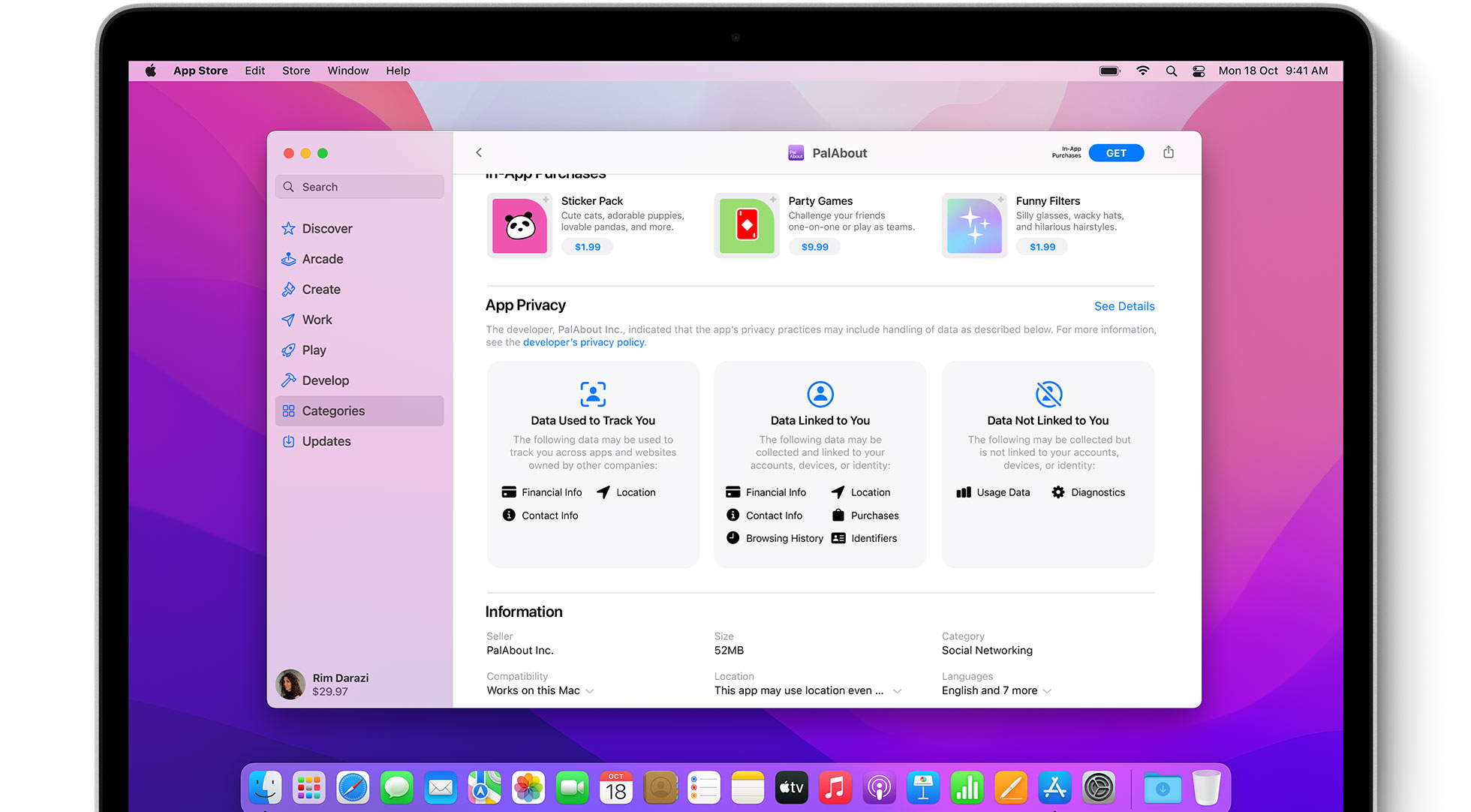
Task: Click the Sticker Pack panda icon
Action: [x=519, y=226]
